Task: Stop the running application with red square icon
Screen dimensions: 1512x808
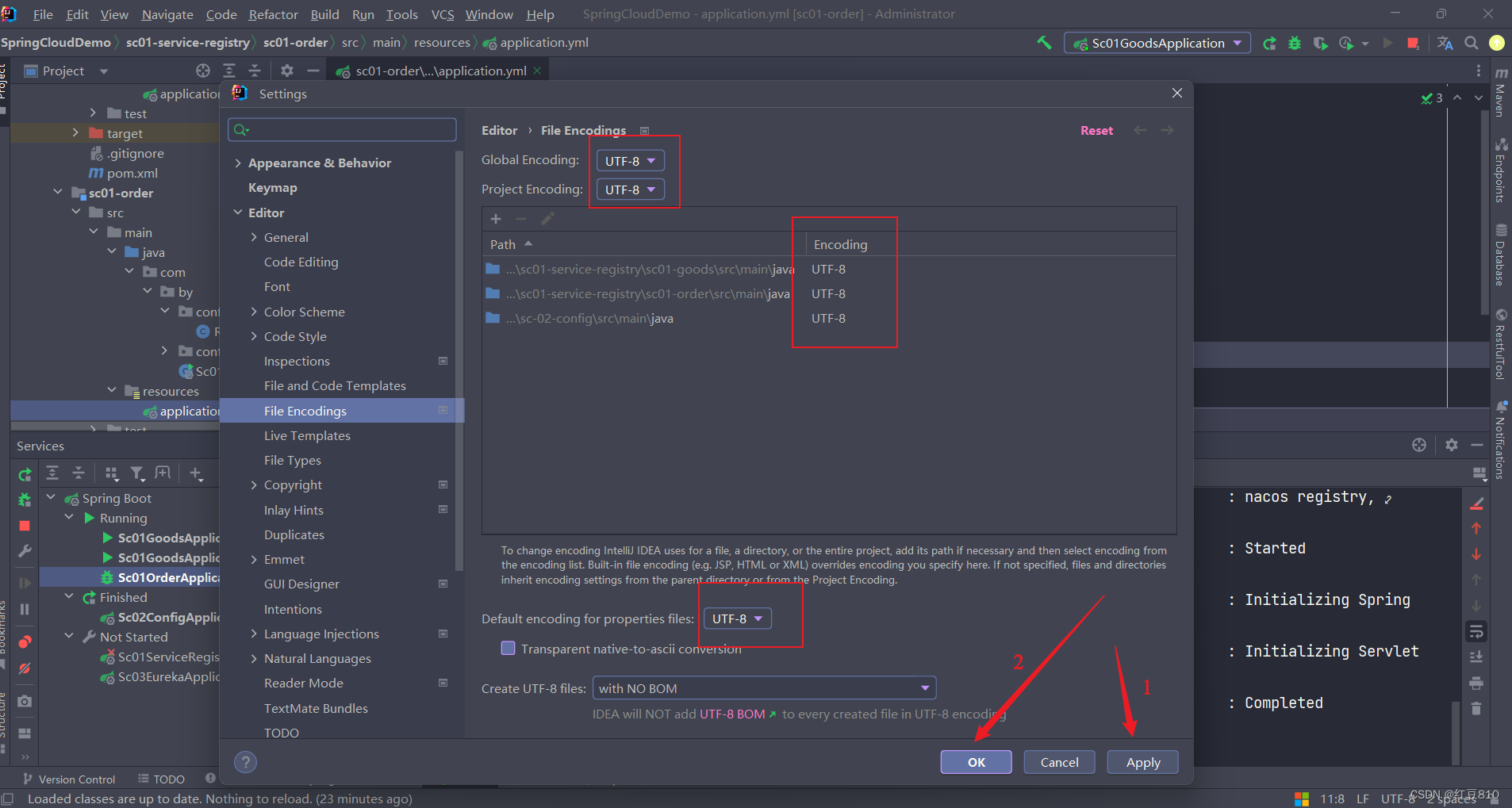Action: (24, 526)
